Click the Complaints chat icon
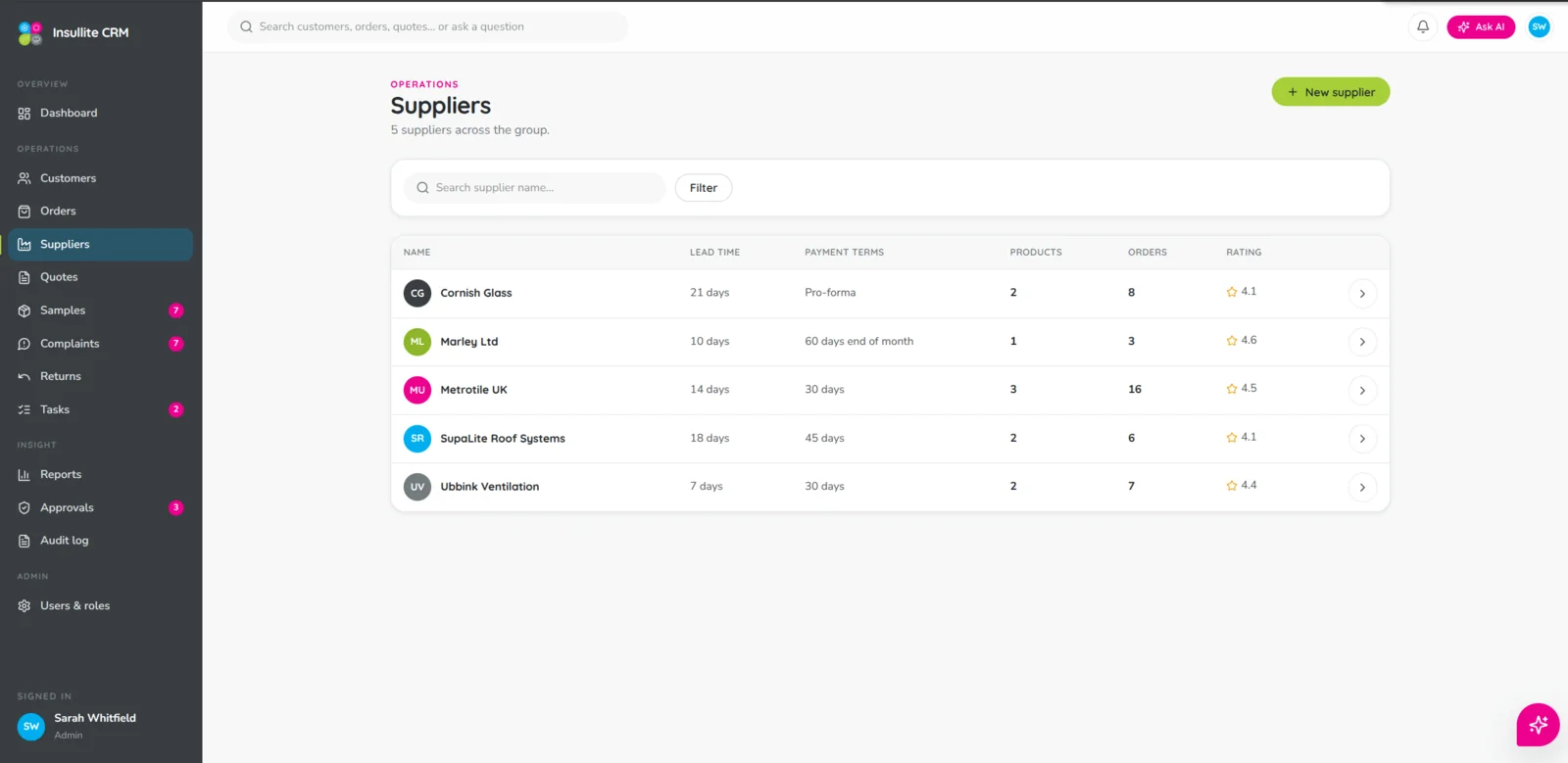 click(24, 344)
